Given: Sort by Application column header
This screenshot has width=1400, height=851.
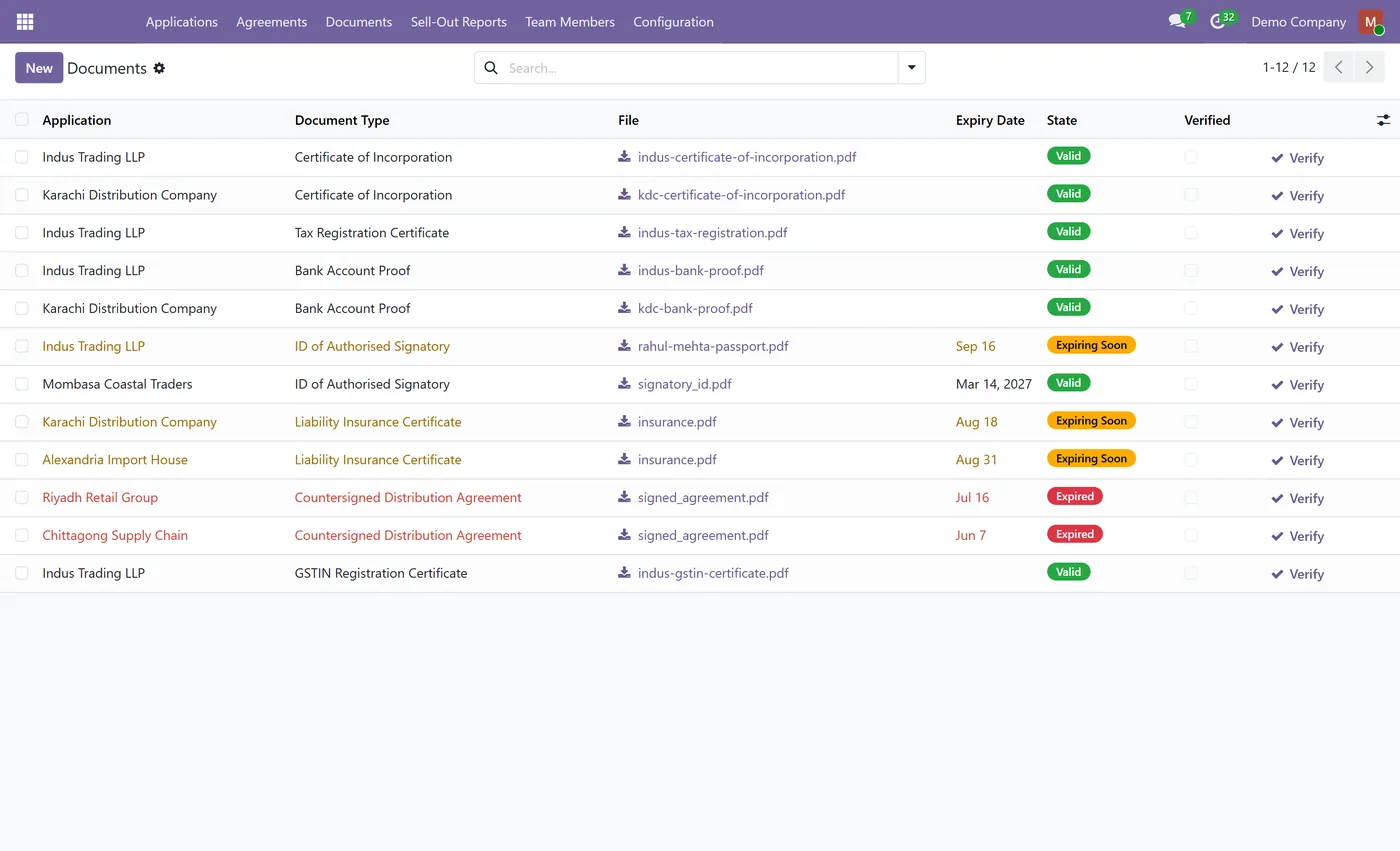Looking at the screenshot, I should pyautogui.click(x=77, y=120).
